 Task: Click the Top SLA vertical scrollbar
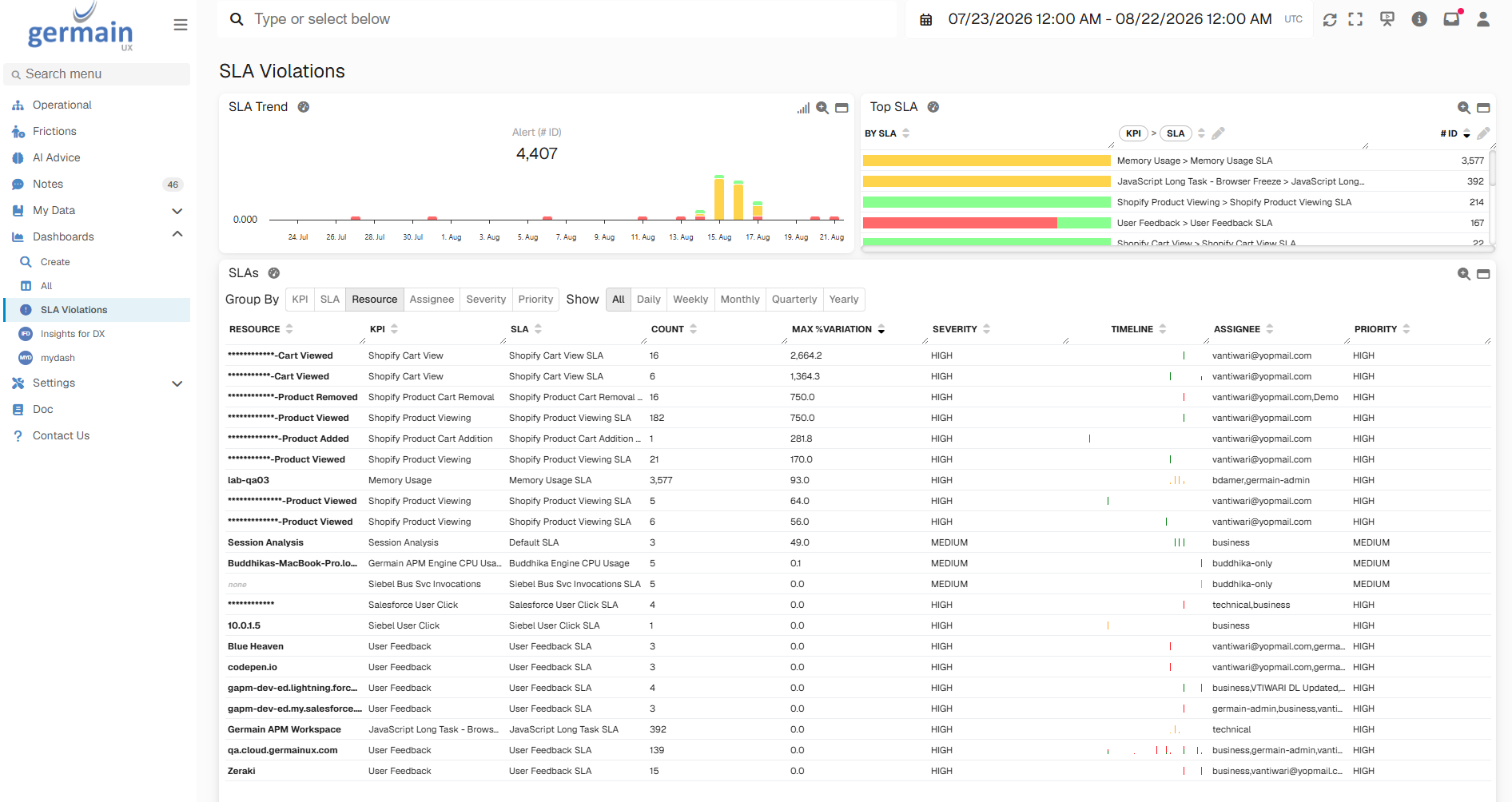click(1491, 169)
